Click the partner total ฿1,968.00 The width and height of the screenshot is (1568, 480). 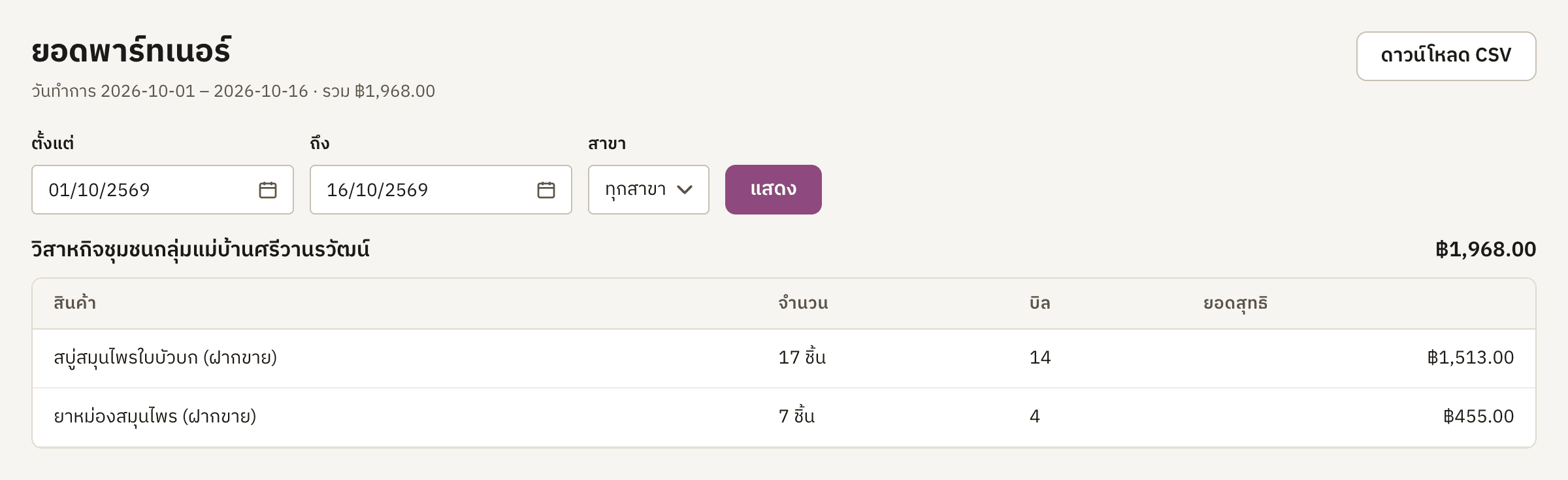1486,249
